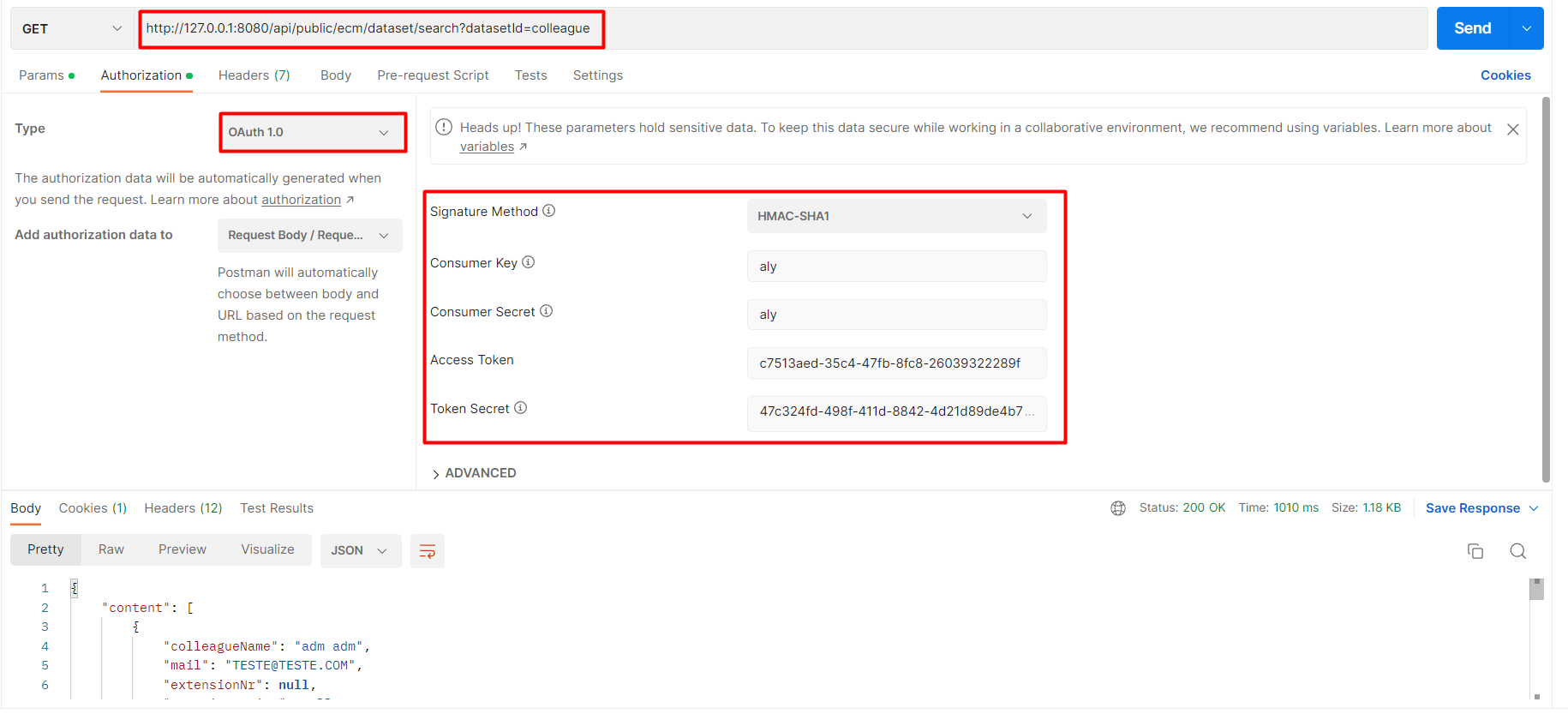Search within the response body
This screenshot has height=714, width=1568.
click(1518, 551)
